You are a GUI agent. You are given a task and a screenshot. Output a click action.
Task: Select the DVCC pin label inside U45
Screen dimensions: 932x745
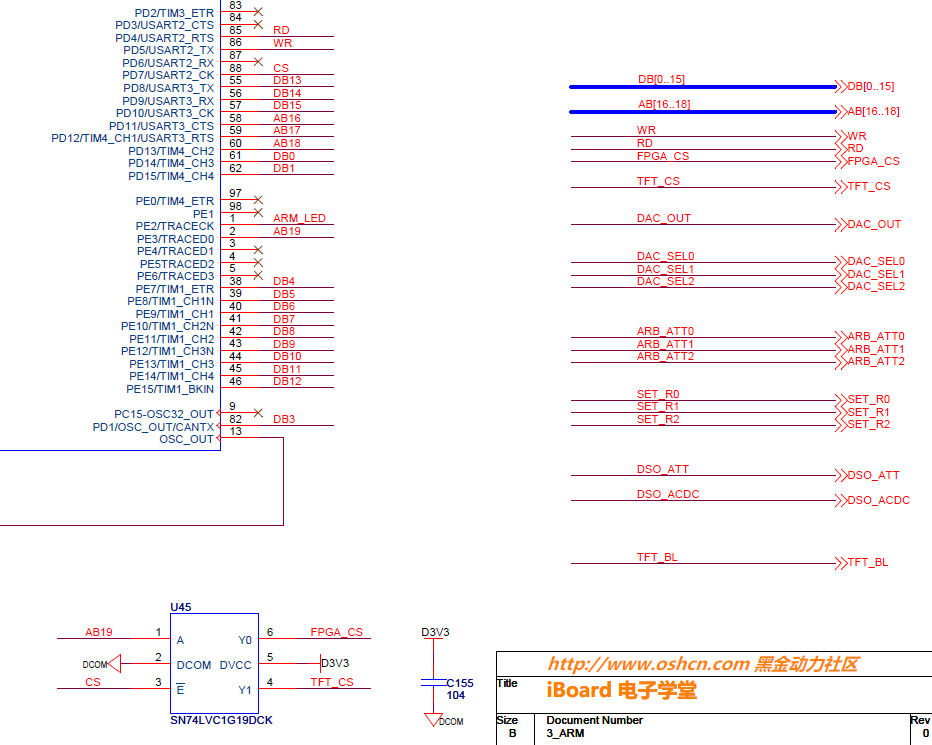click(x=235, y=665)
